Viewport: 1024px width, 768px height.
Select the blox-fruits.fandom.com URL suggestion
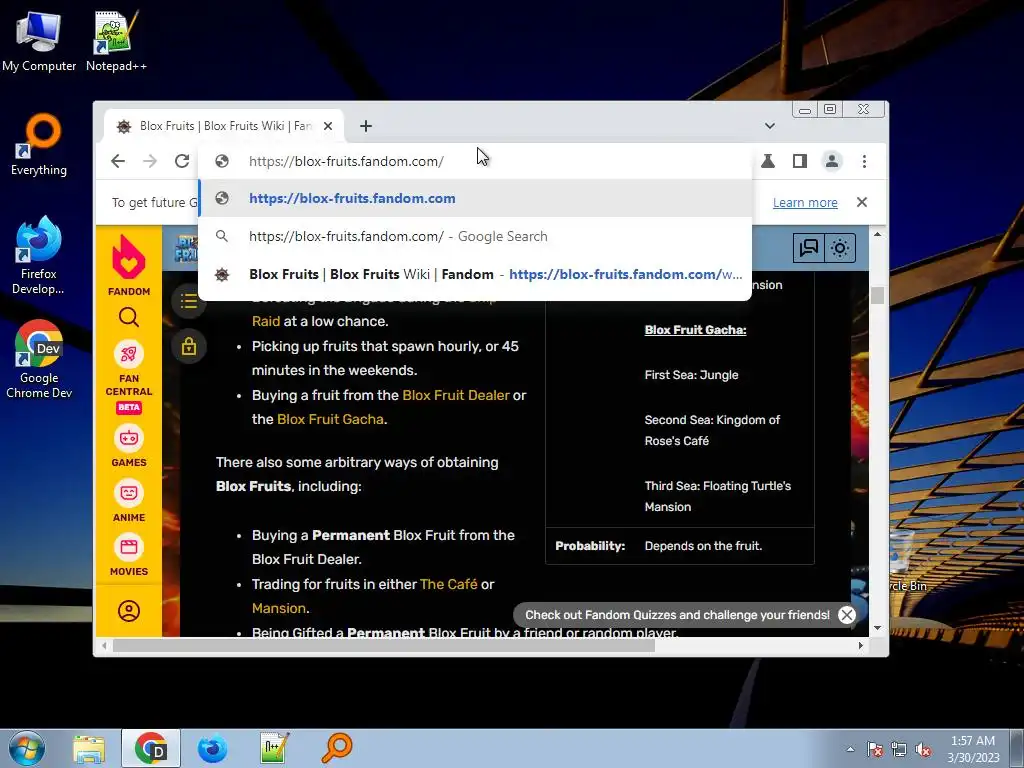(475, 199)
